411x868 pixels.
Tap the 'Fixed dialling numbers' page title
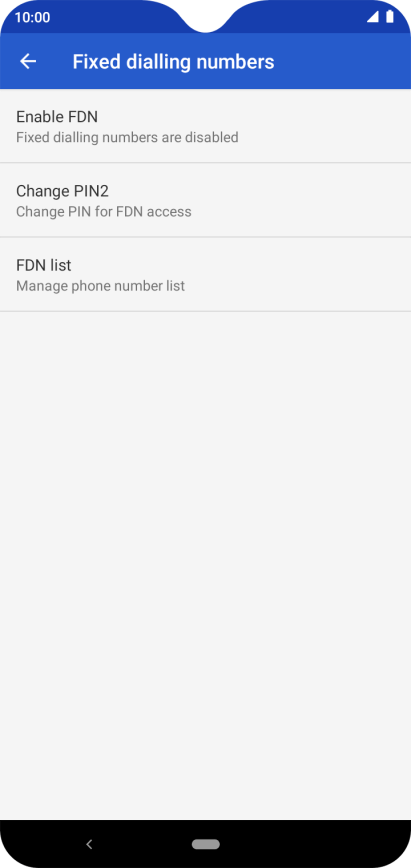173,62
